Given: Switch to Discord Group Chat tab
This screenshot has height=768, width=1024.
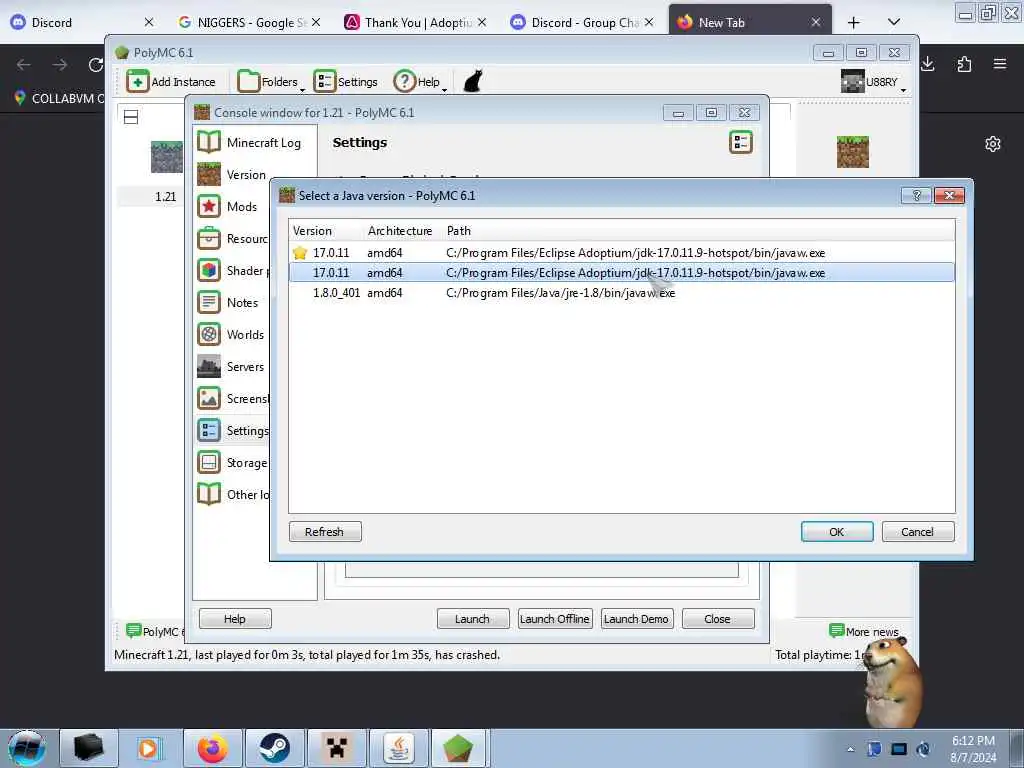Looking at the screenshot, I should (x=582, y=22).
